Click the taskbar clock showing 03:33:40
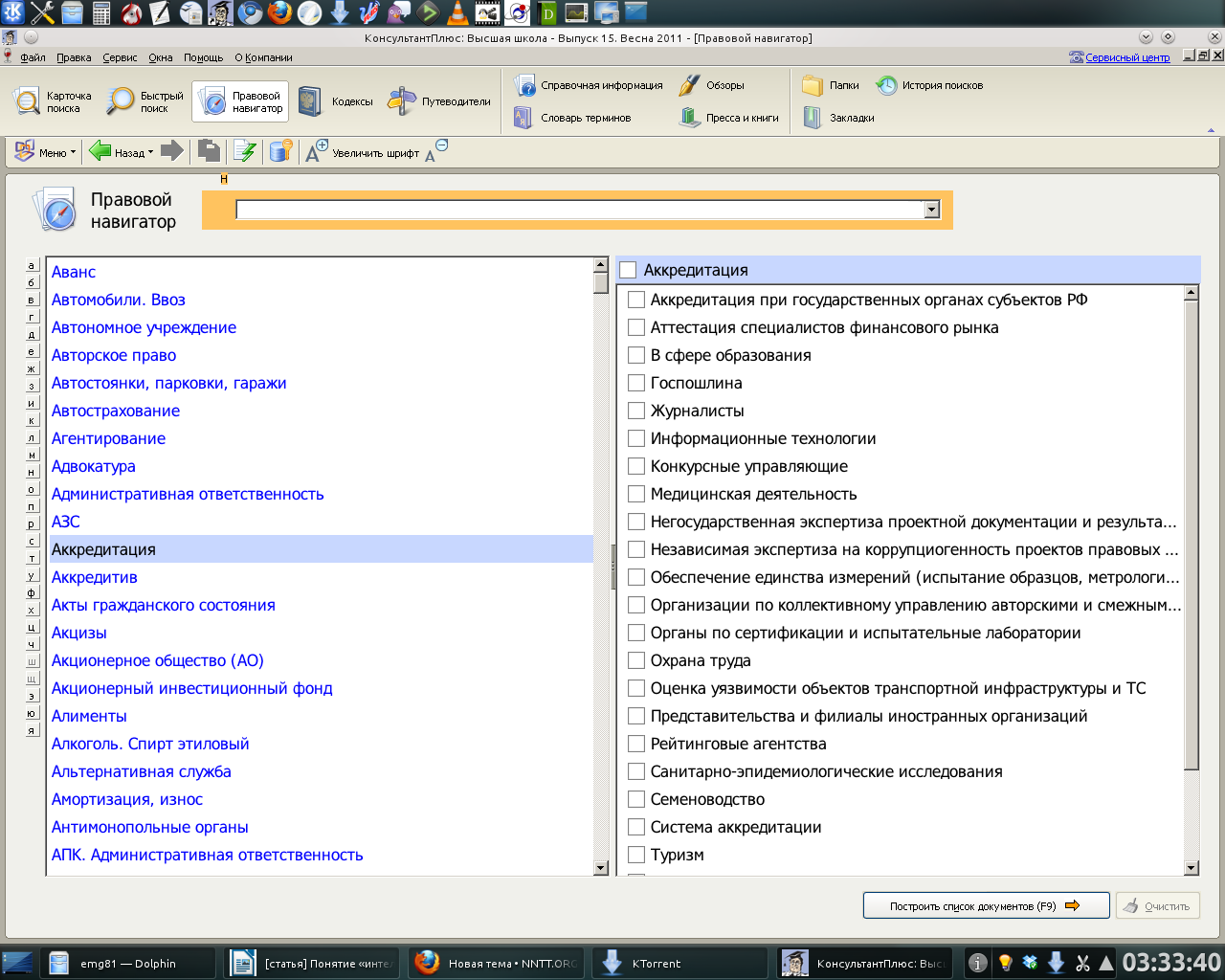The width and height of the screenshot is (1225, 980). pyautogui.click(x=1170, y=963)
